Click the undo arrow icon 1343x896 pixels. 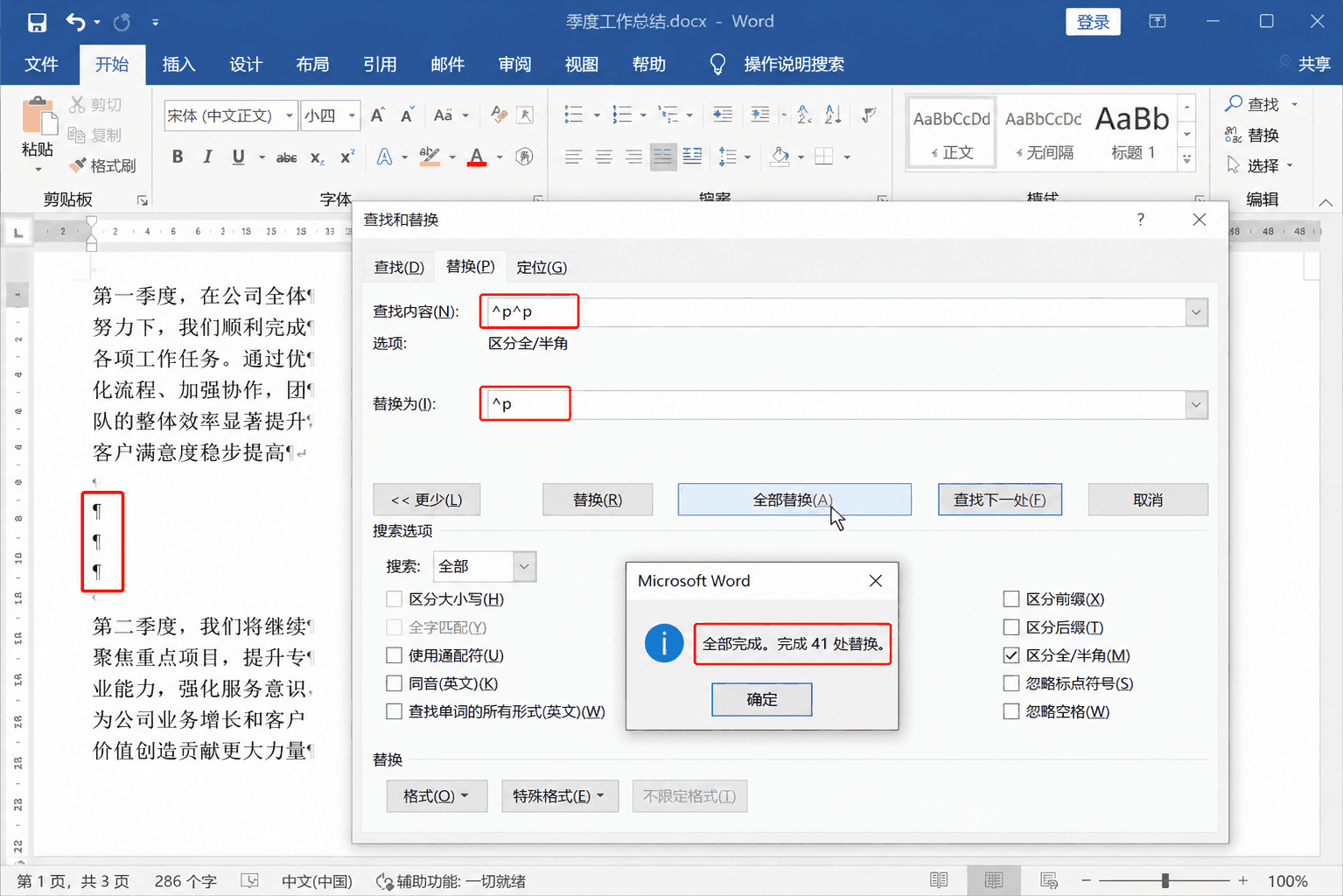pos(76,22)
